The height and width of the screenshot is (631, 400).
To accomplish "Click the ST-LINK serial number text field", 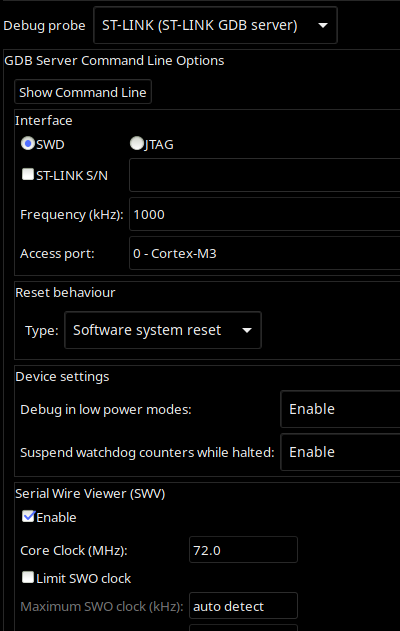I will click(264, 175).
